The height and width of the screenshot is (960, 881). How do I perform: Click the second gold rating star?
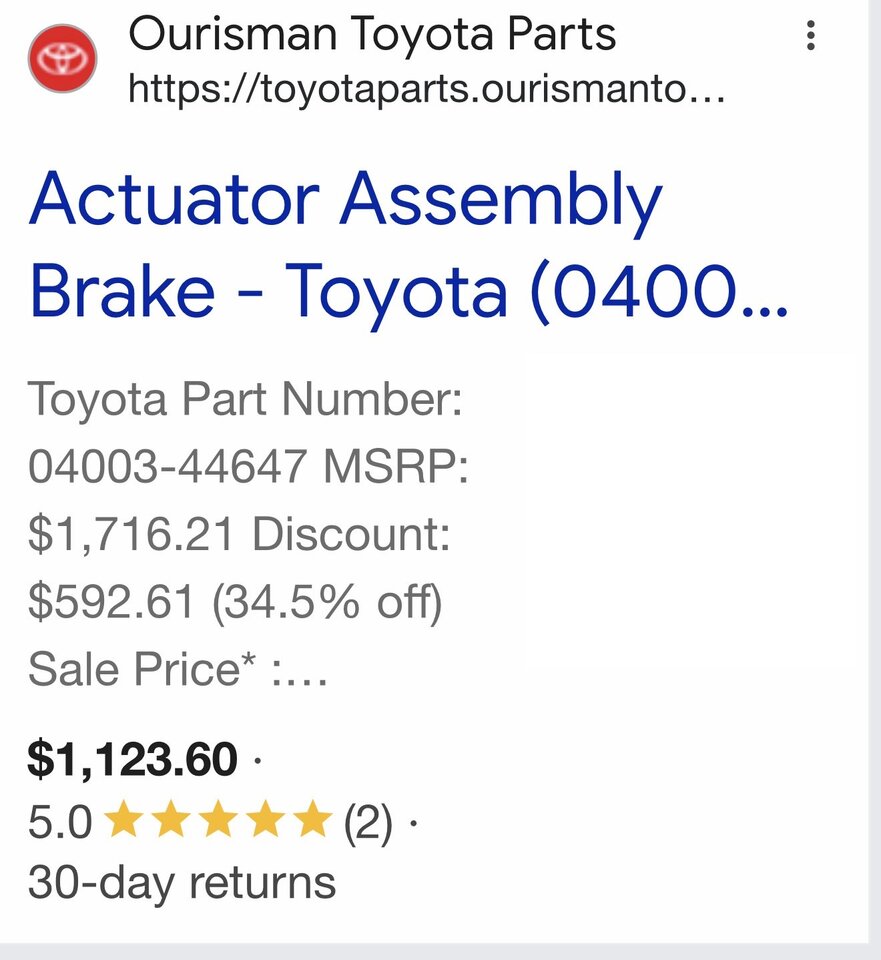171,819
